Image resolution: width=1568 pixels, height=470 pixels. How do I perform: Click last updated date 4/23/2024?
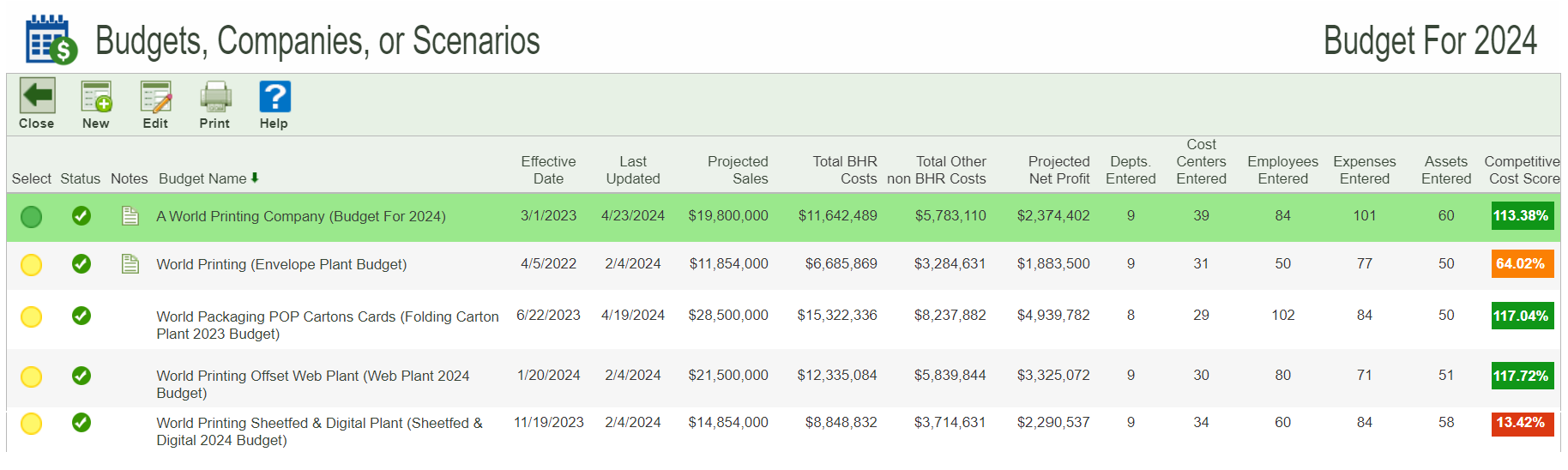coord(633,216)
